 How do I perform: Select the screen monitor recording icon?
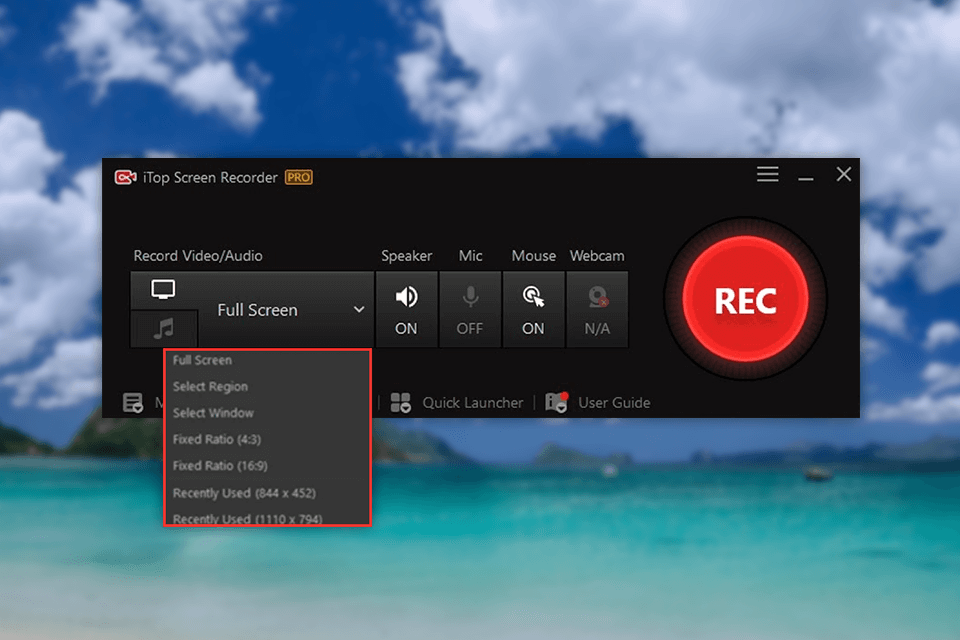163,290
